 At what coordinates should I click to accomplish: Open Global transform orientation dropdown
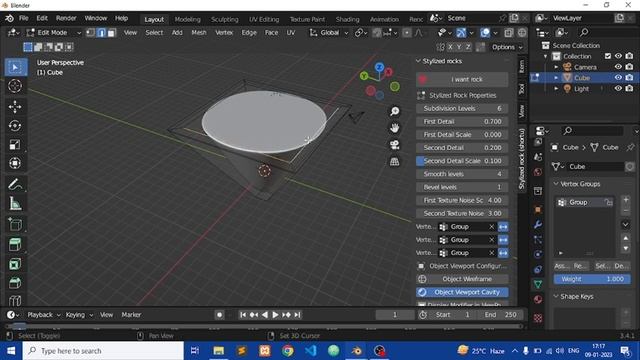[x=329, y=33]
